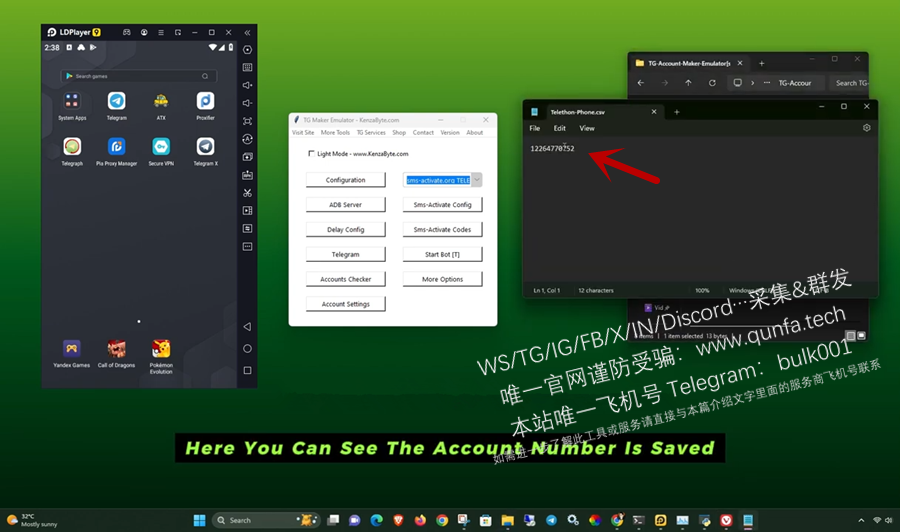Toggle LDPlayer fullscreen sidebar icon
Image resolution: width=900 pixels, height=532 pixels.
(x=247, y=121)
